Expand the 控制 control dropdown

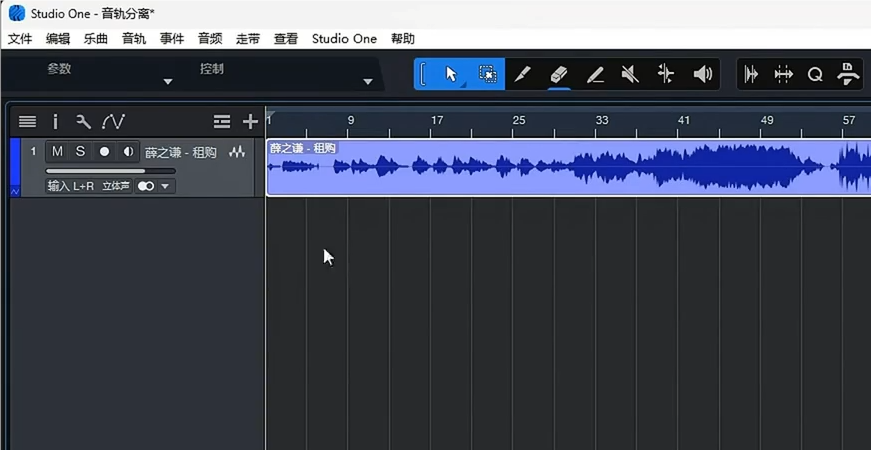click(x=367, y=82)
